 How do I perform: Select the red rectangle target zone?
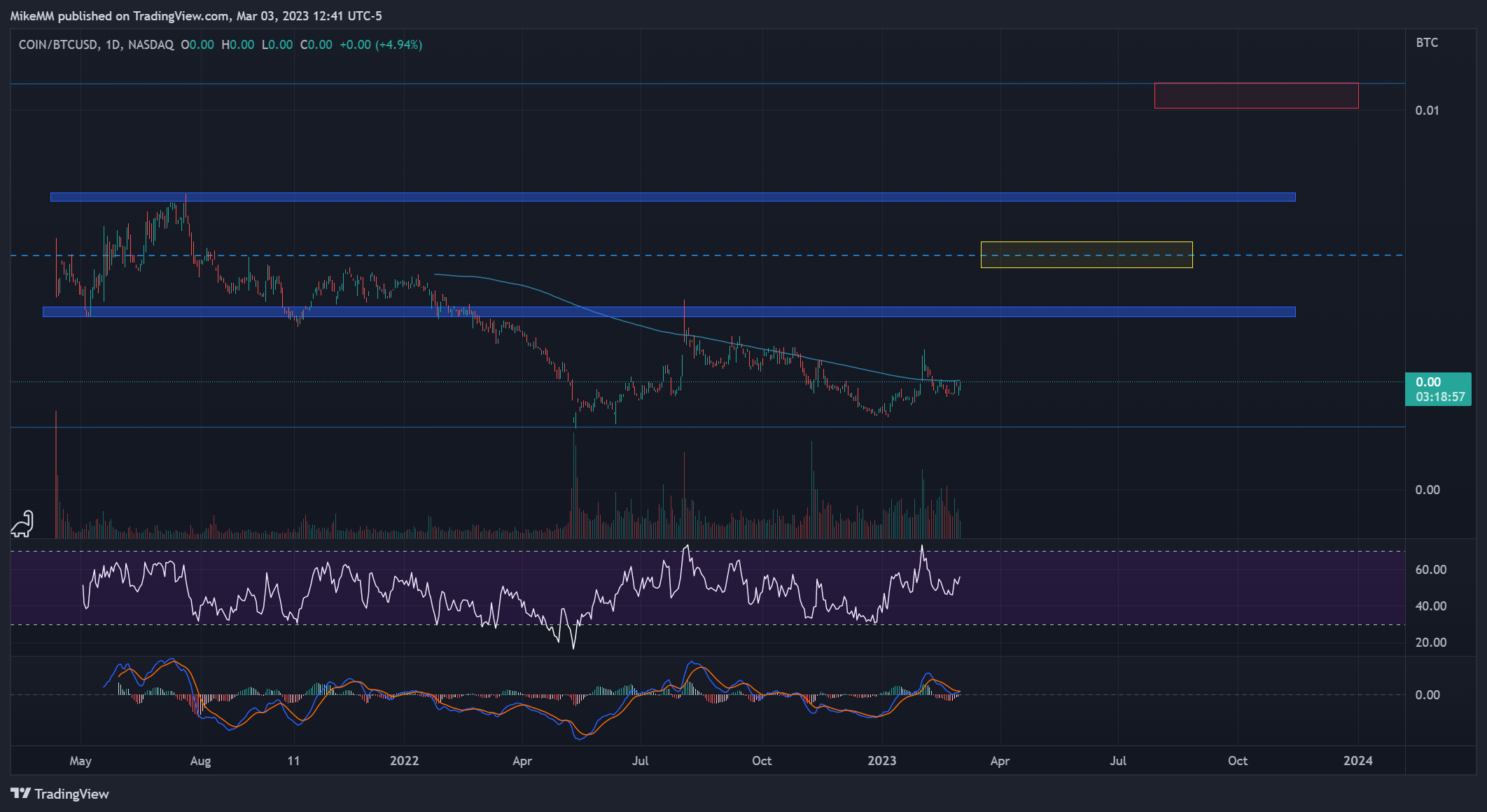click(x=1257, y=96)
